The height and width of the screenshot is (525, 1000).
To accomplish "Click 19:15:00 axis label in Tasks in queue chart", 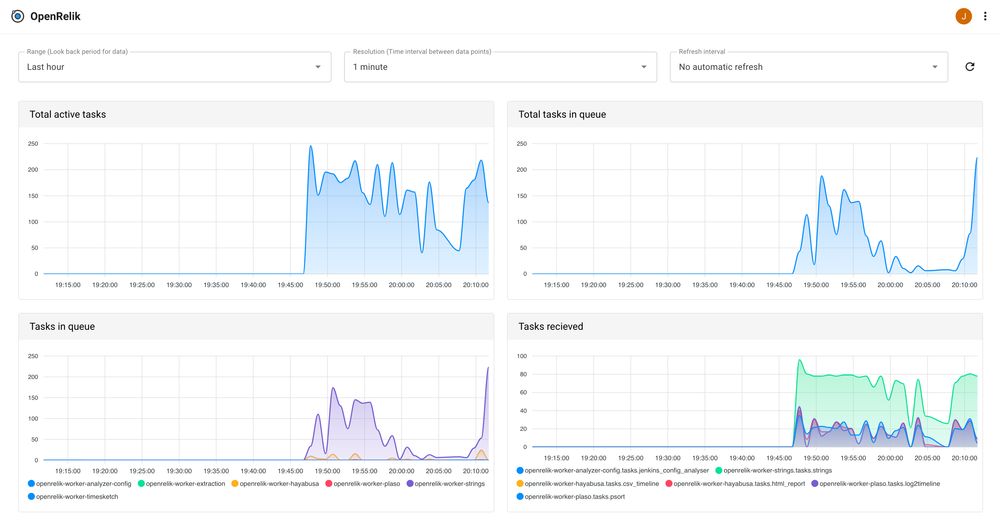I will coord(68,471).
